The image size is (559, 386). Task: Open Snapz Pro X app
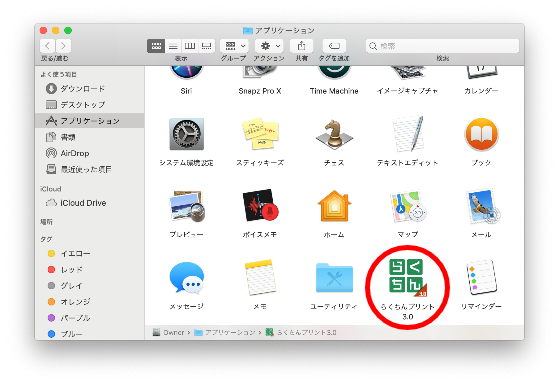coord(260,73)
